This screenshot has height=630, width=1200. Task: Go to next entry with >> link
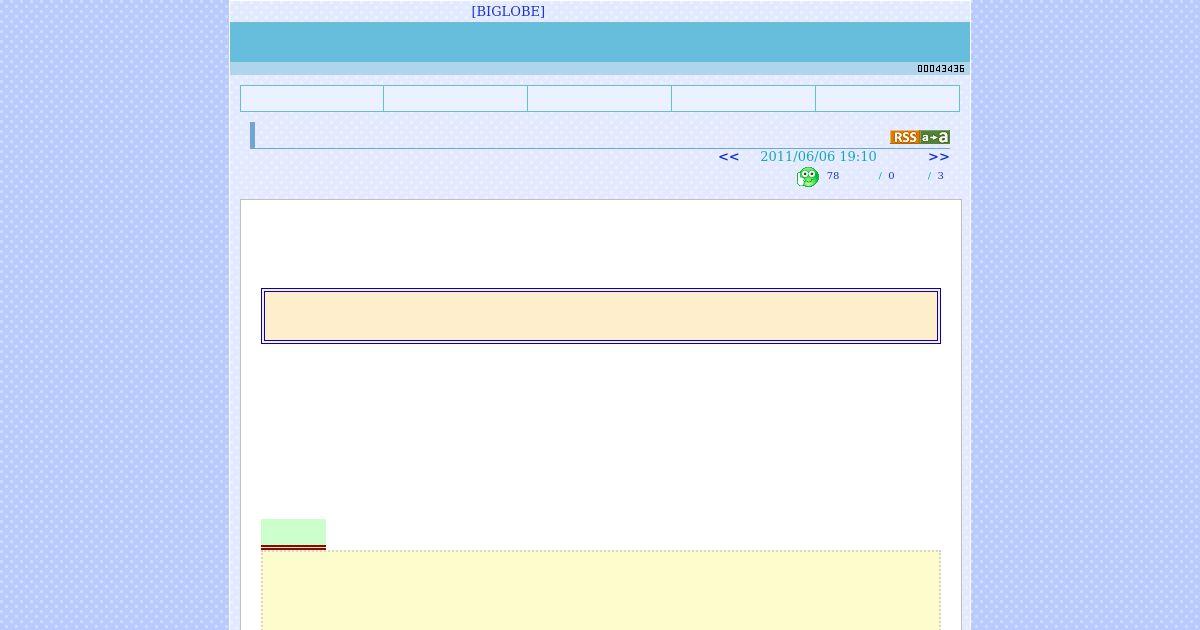939,156
